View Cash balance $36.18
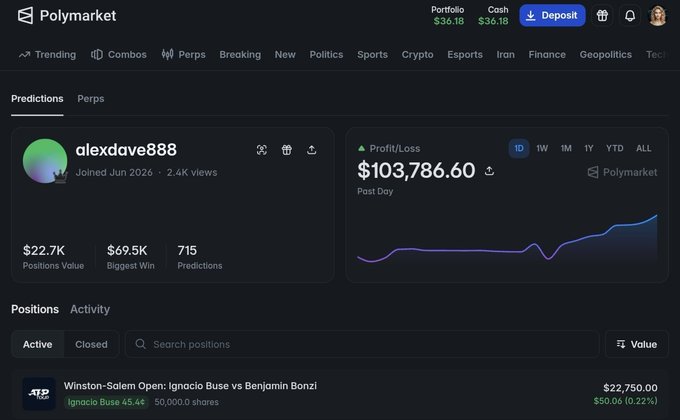The image size is (680, 420). point(493,16)
